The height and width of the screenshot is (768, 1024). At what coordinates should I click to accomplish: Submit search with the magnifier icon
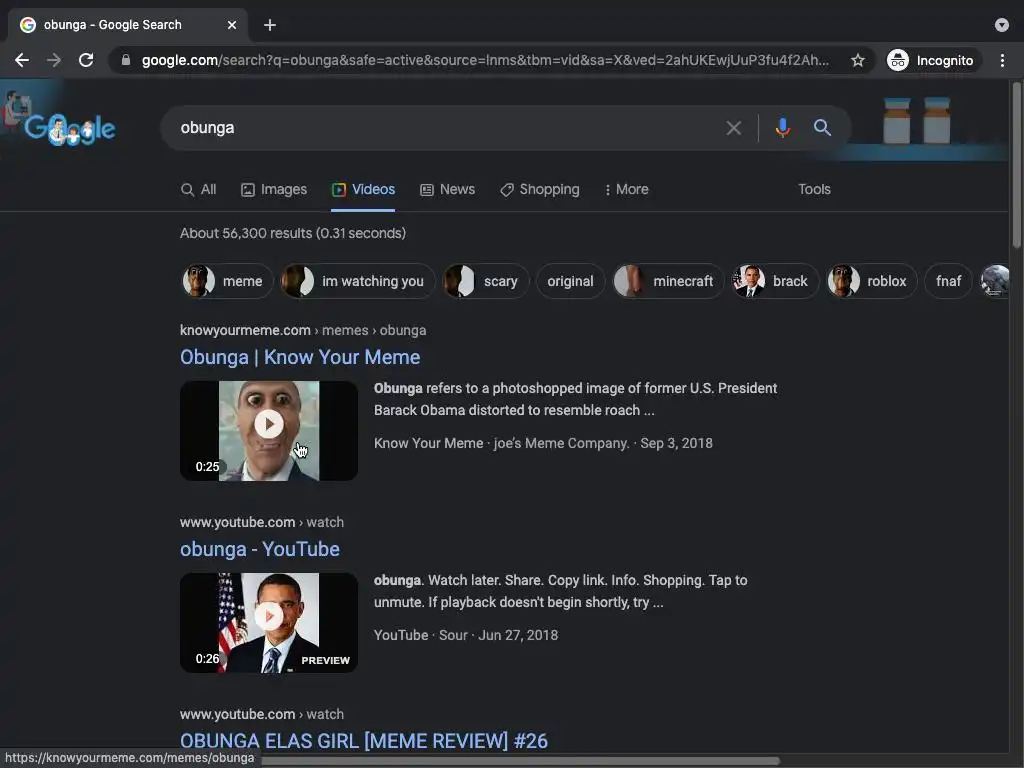(x=822, y=128)
